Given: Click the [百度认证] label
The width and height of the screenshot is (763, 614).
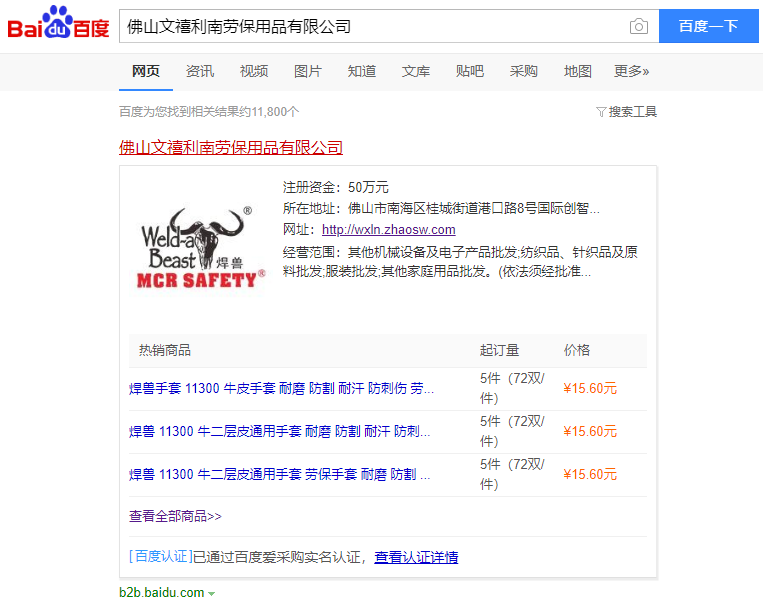Looking at the screenshot, I should [161, 557].
